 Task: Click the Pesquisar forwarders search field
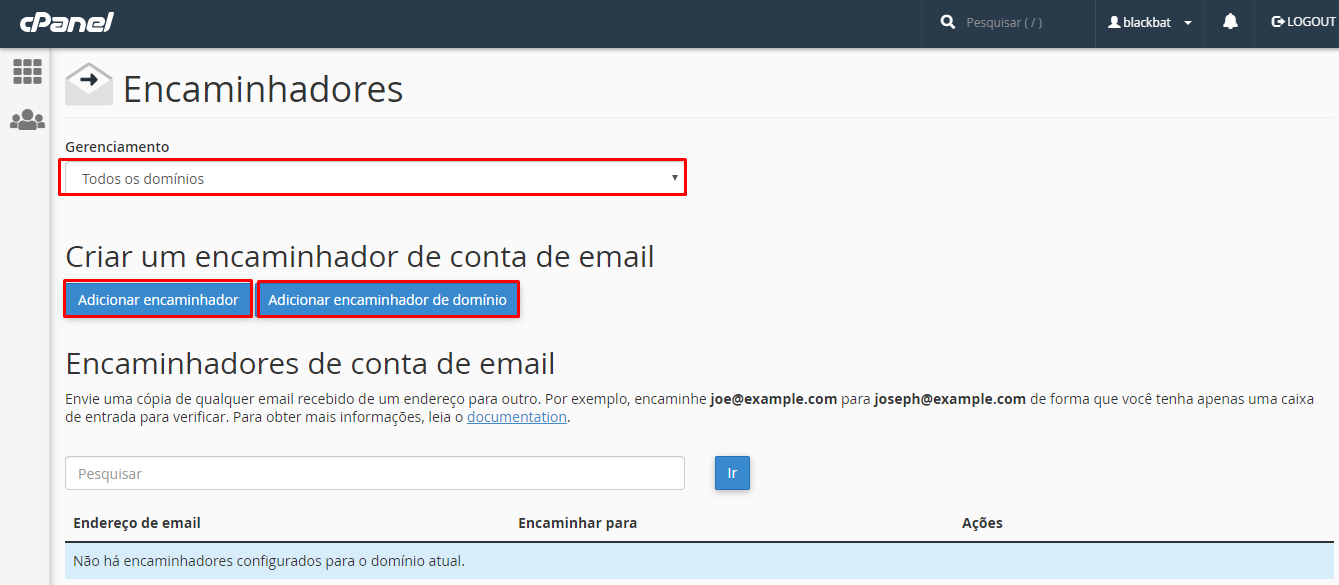374,473
